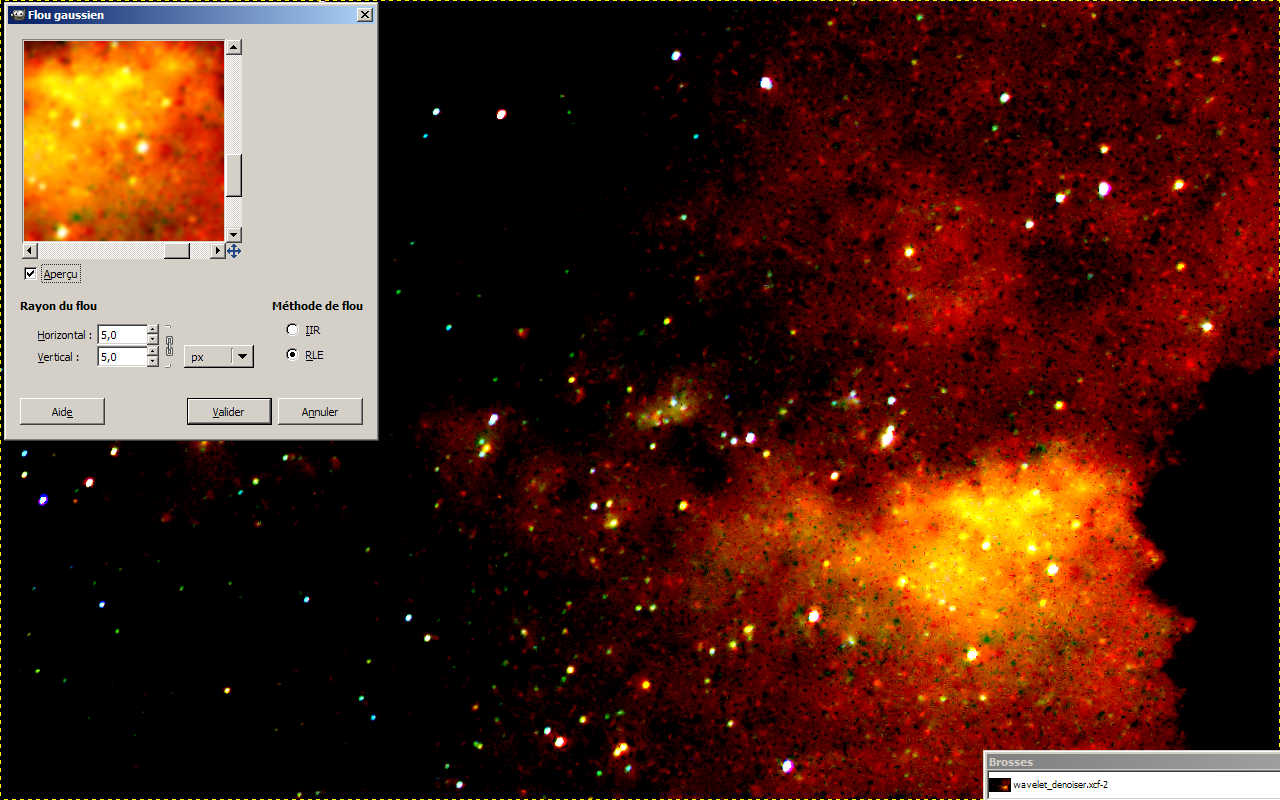Toggle the radius chain link icon
This screenshot has height=800, width=1280.
point(169,346)
